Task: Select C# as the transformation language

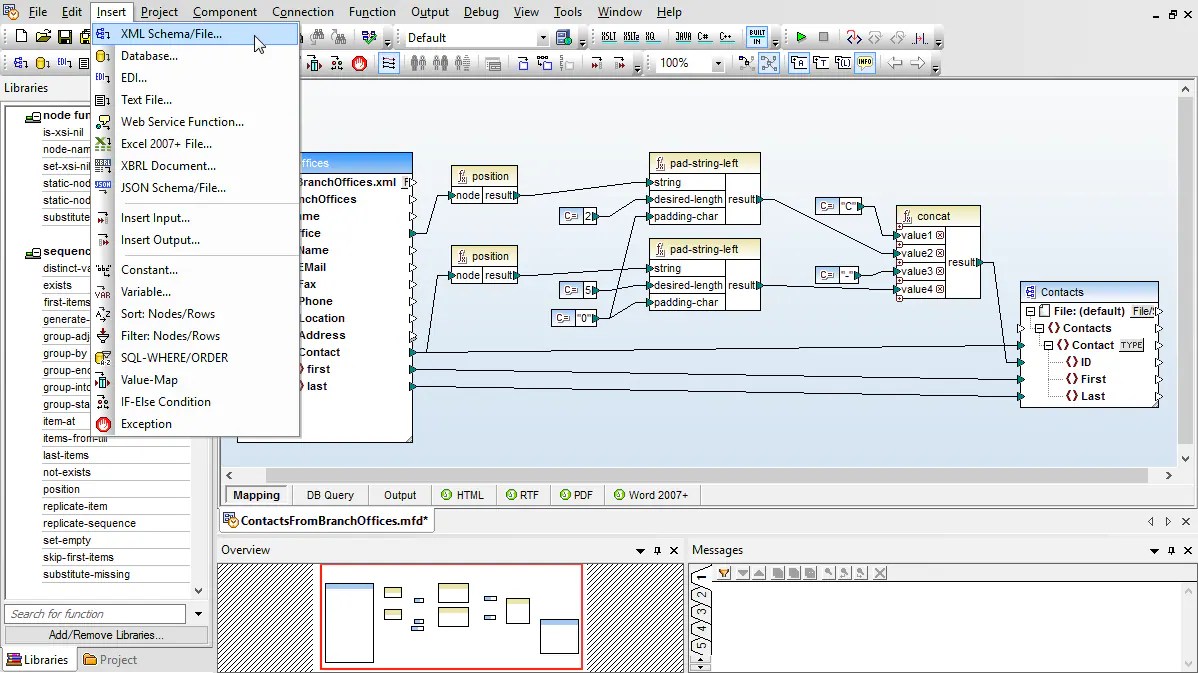Action: (705, 38)
